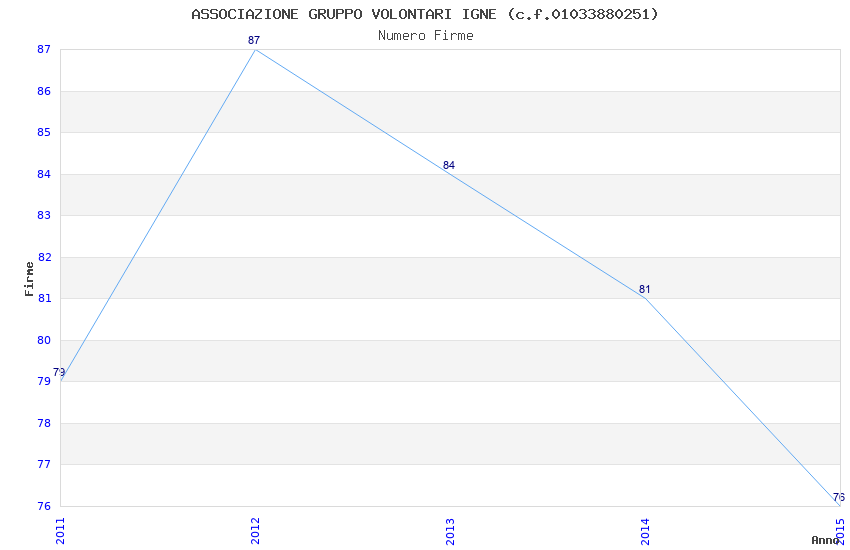Click the y-axis tick value 83
The height and width of the screenshot is (550, 850).
[44, 215]
